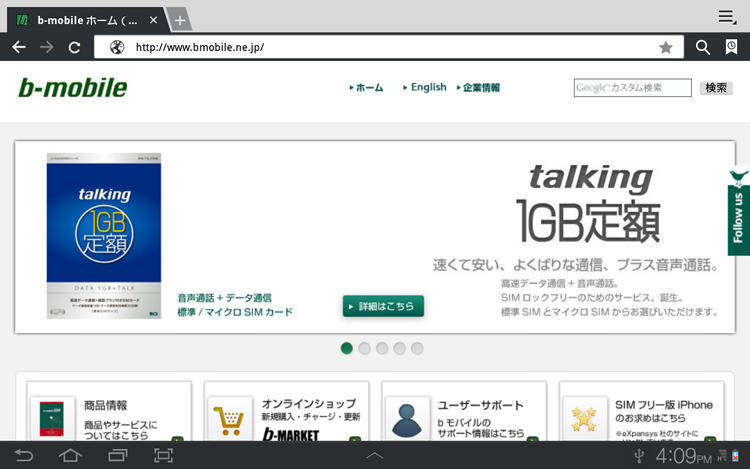
Task: Tap the shopping cart icon
Action: click(228, 421)
